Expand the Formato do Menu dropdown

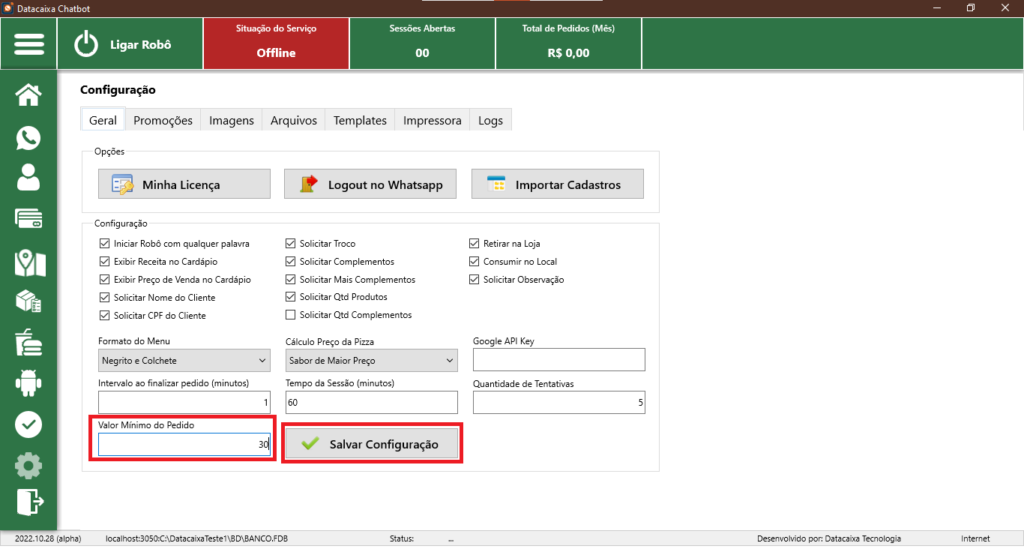(x=184, y=360)
